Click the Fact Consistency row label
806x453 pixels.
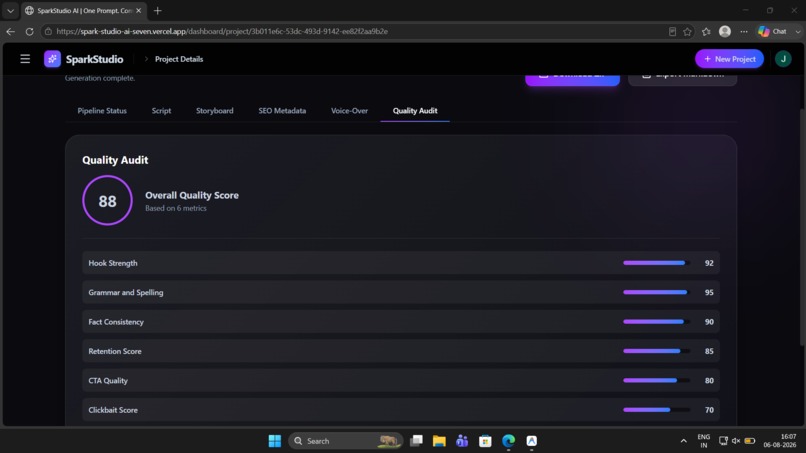(116, 322)
